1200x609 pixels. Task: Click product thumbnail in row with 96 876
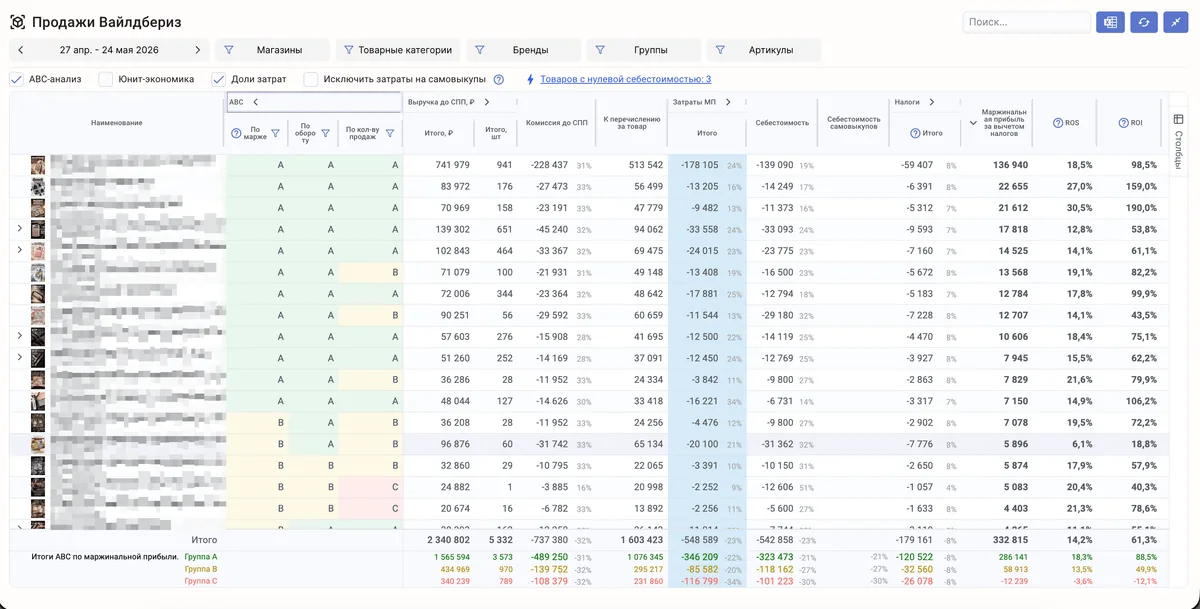[x=38, y=444]
